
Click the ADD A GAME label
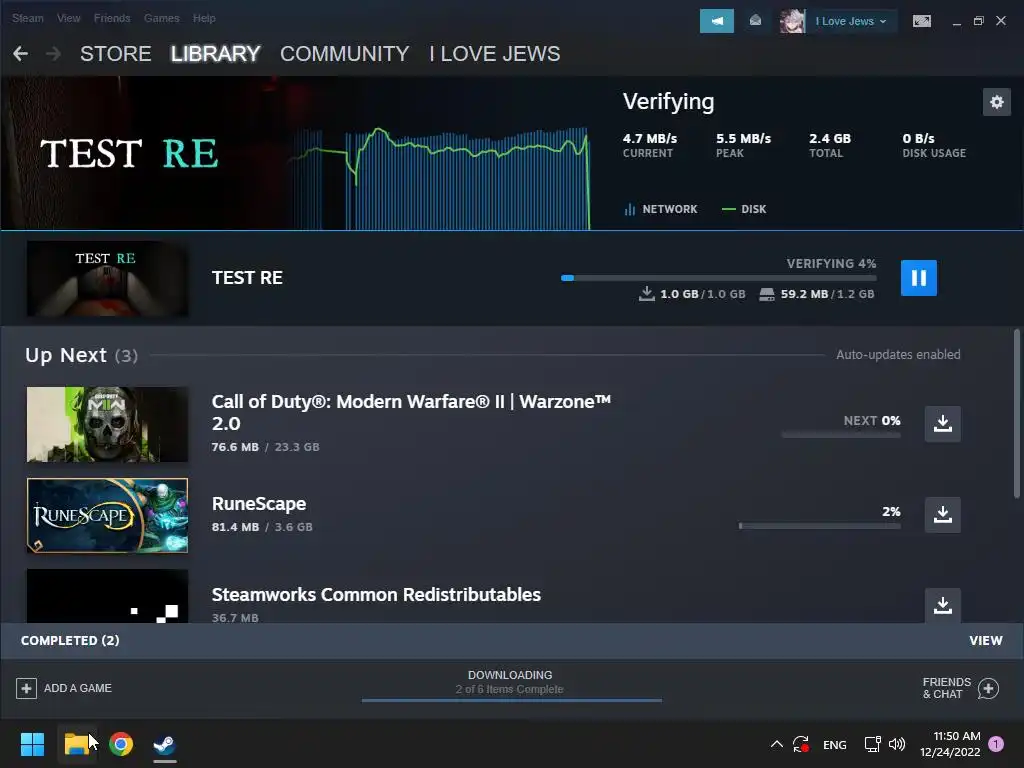[78, 688]
